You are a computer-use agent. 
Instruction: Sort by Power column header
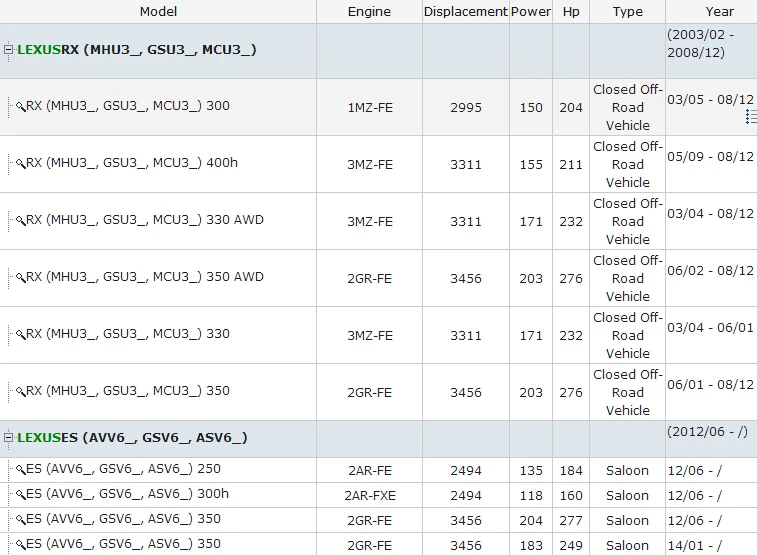point(531,12)
